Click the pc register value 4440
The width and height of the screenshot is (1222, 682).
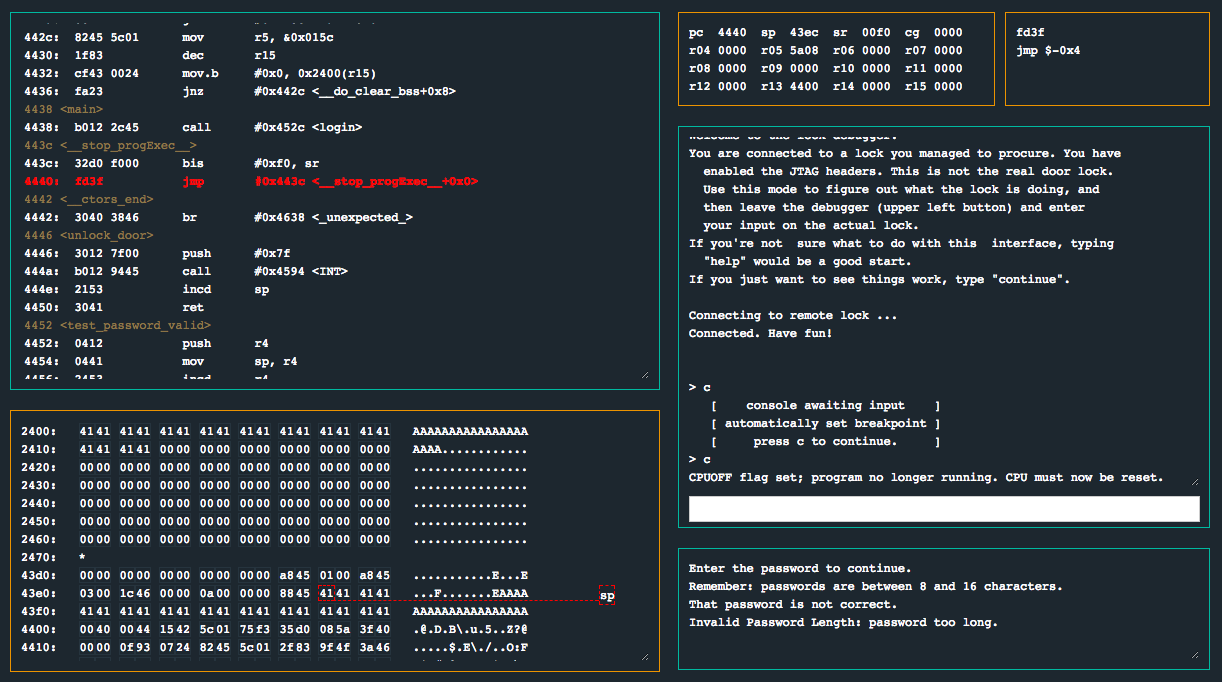(732, 32)
